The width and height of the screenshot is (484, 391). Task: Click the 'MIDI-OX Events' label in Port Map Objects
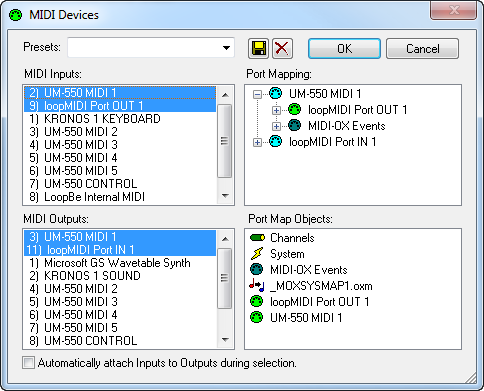309,270
